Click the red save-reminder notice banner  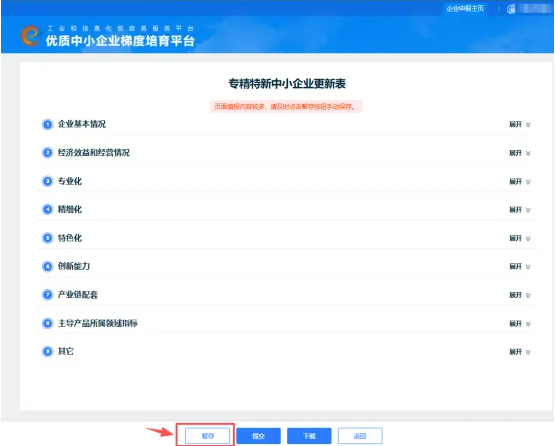coord(286,107)
